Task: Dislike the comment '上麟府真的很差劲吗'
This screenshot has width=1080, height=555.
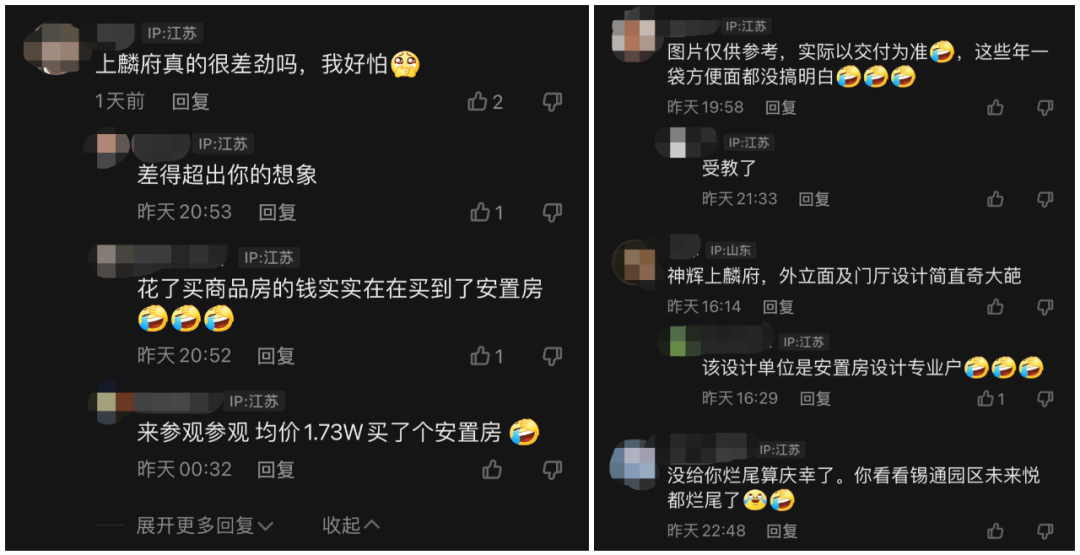Action: [552, 103]
